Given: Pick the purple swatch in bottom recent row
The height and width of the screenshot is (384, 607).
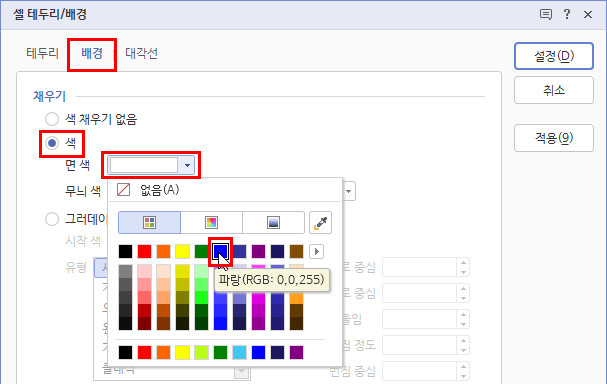Looking at the screenshot, I should 297,353.
